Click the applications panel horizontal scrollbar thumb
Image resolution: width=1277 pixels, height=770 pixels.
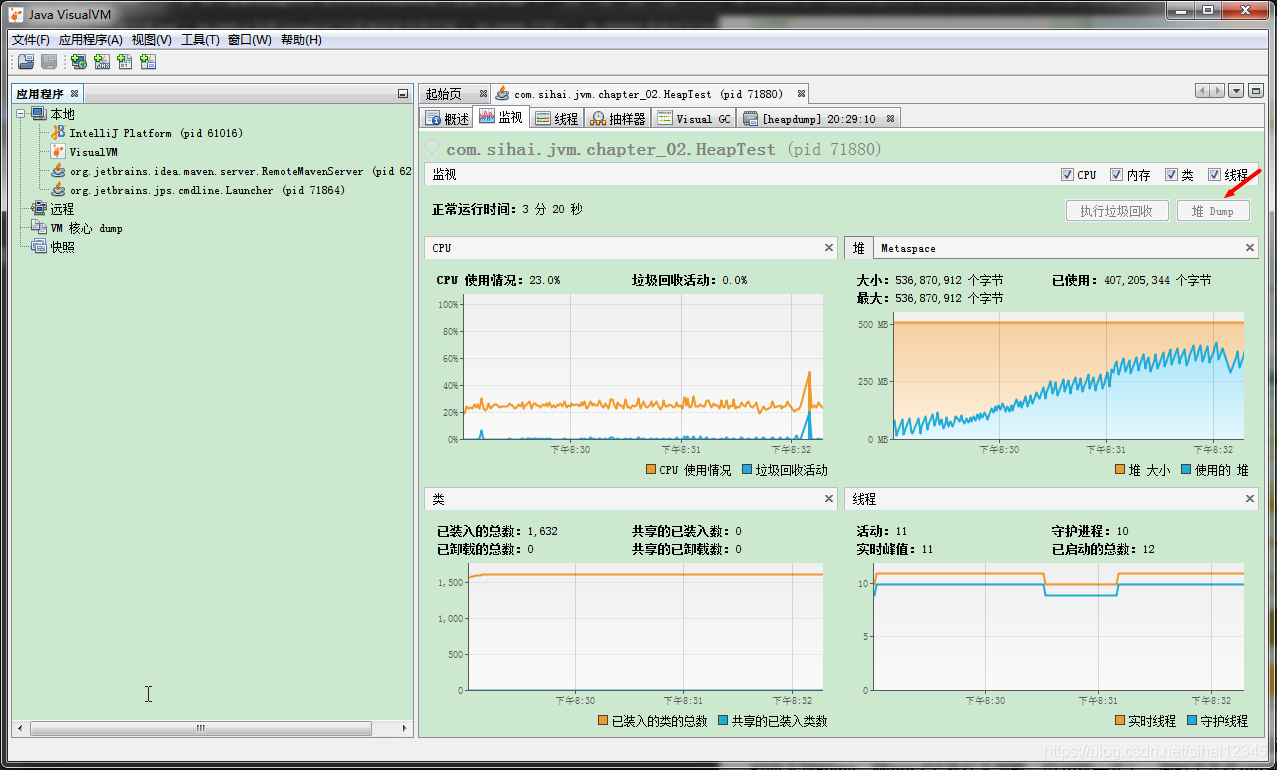tap(200, 729)
